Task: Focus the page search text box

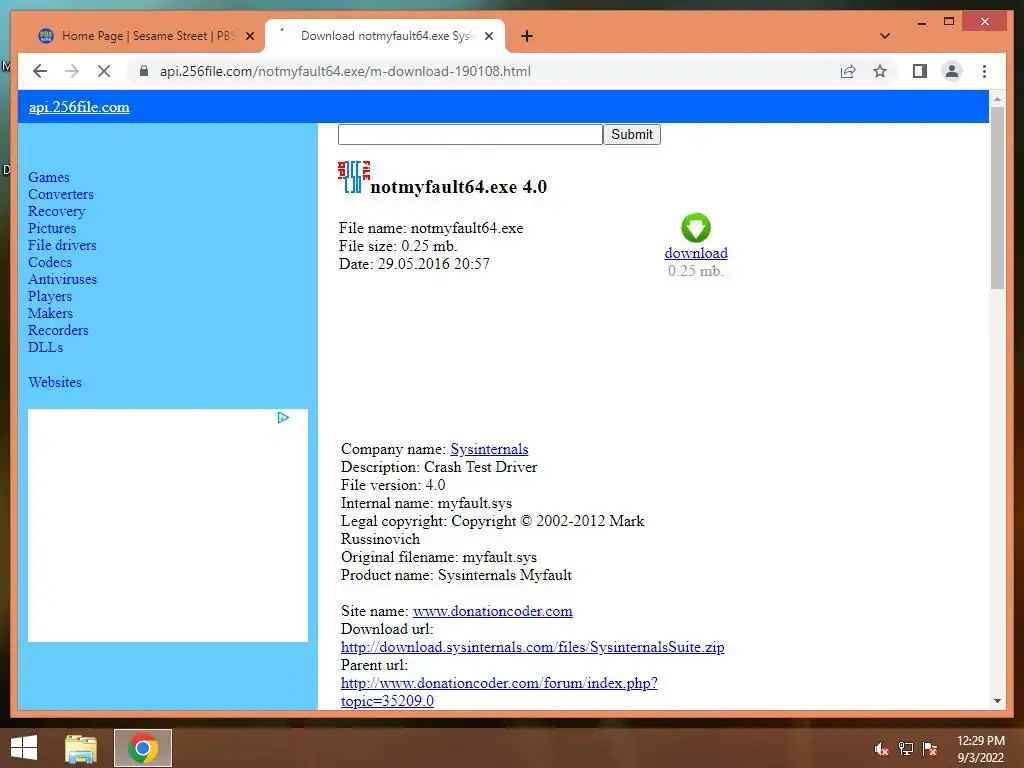Action: 470,135
